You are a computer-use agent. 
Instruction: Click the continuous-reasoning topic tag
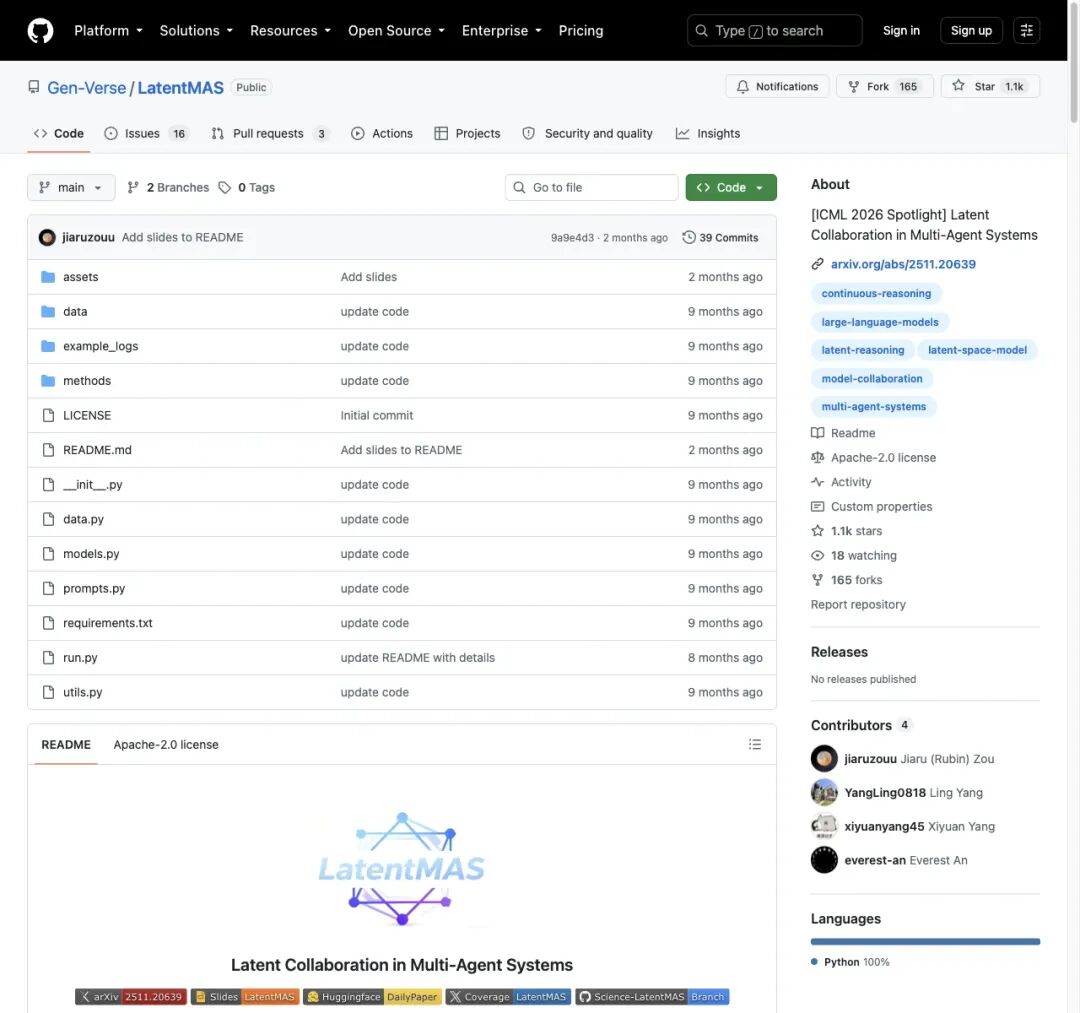[x=876, y=293]
